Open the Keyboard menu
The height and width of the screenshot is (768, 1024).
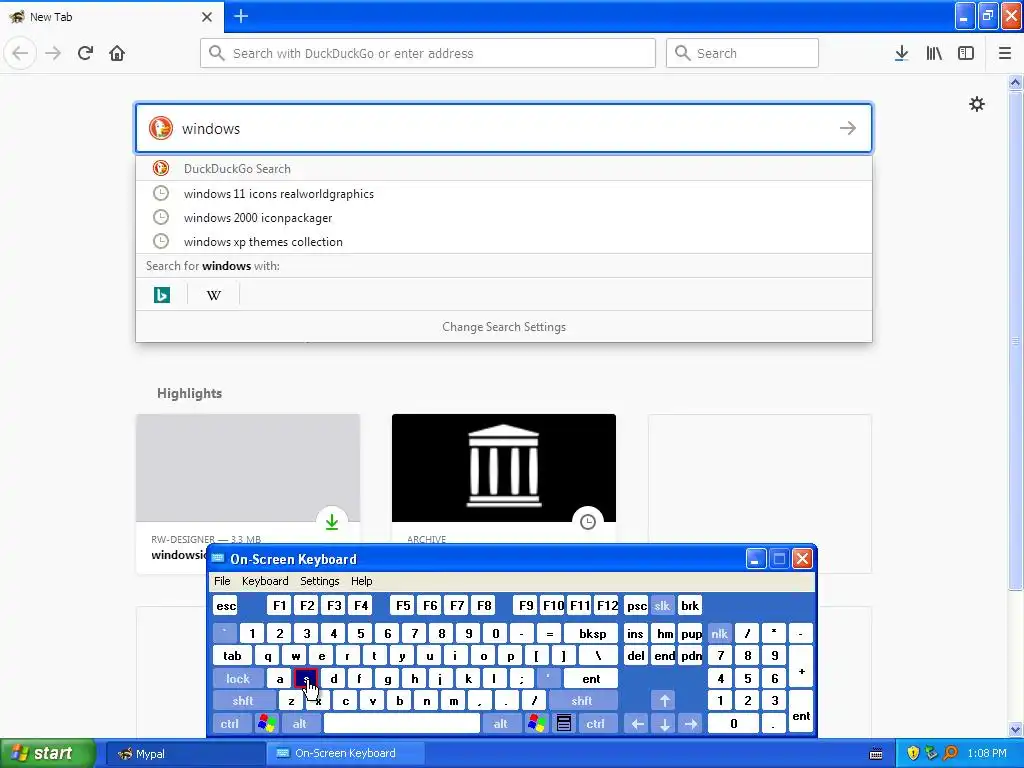click(264, 581)
